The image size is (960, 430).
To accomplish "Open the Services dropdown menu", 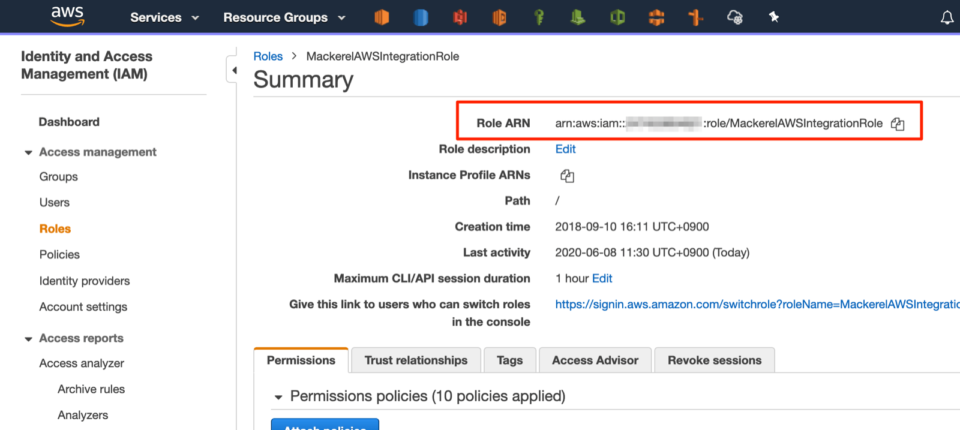I will pyautogui.click(x=164, y=18).
